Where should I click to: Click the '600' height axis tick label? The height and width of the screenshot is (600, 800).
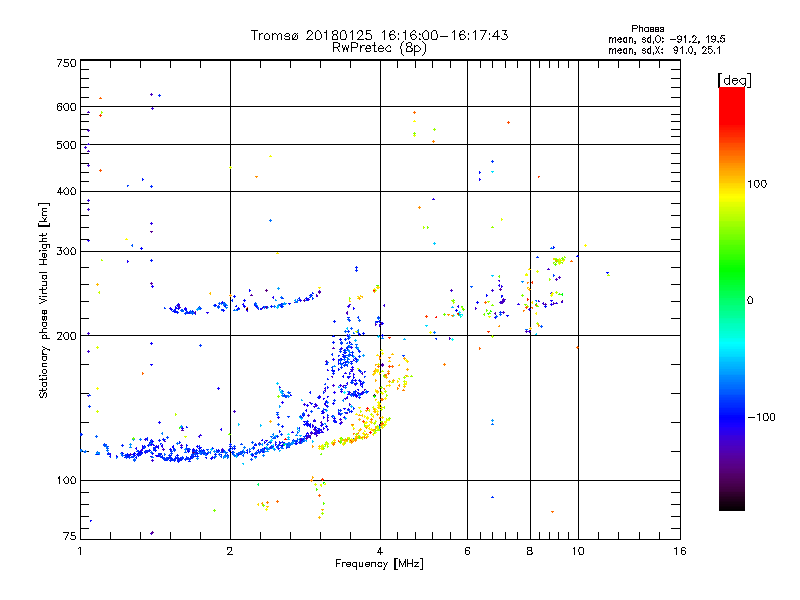pyautogui.click(x=66, y=107)
